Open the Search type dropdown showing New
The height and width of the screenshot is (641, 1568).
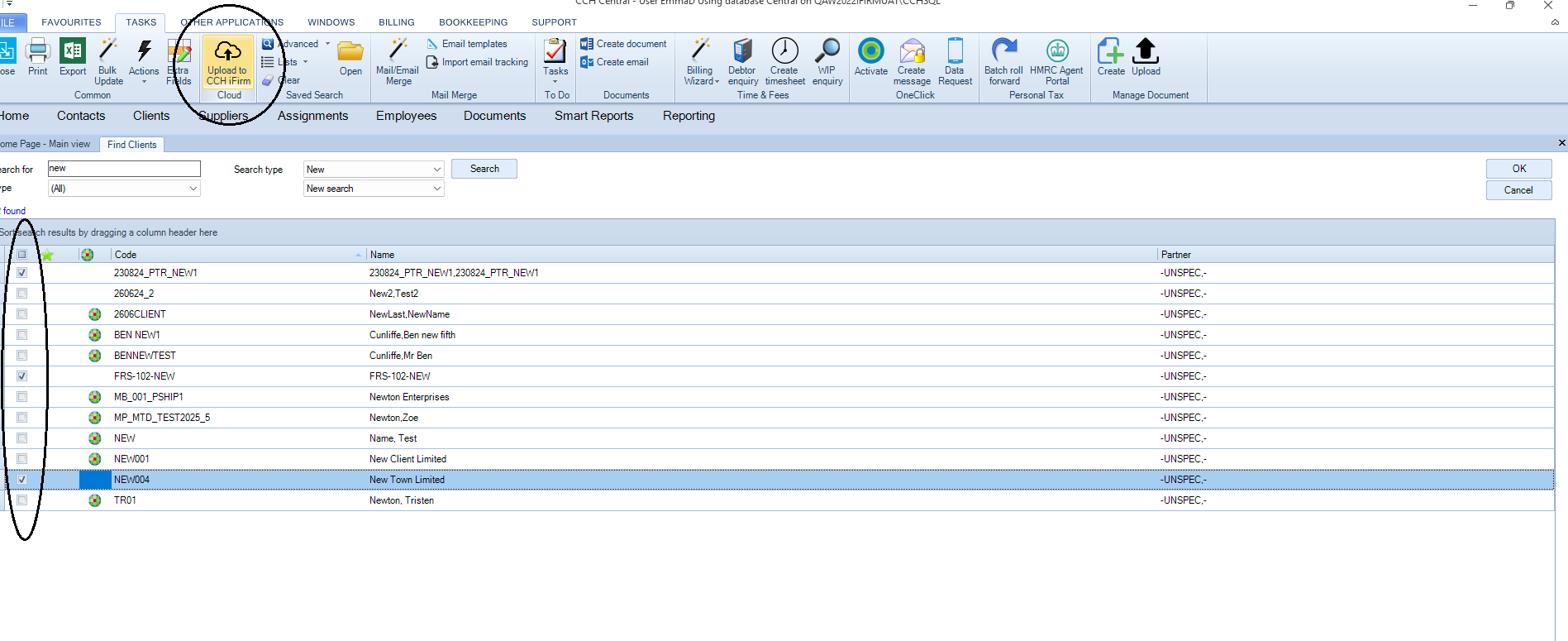374,170
